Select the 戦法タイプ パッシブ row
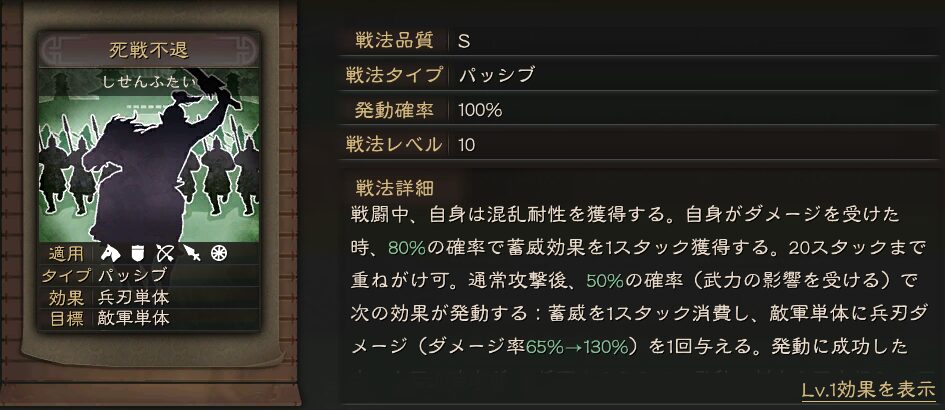The image size is (945, 410). [640, 75]
